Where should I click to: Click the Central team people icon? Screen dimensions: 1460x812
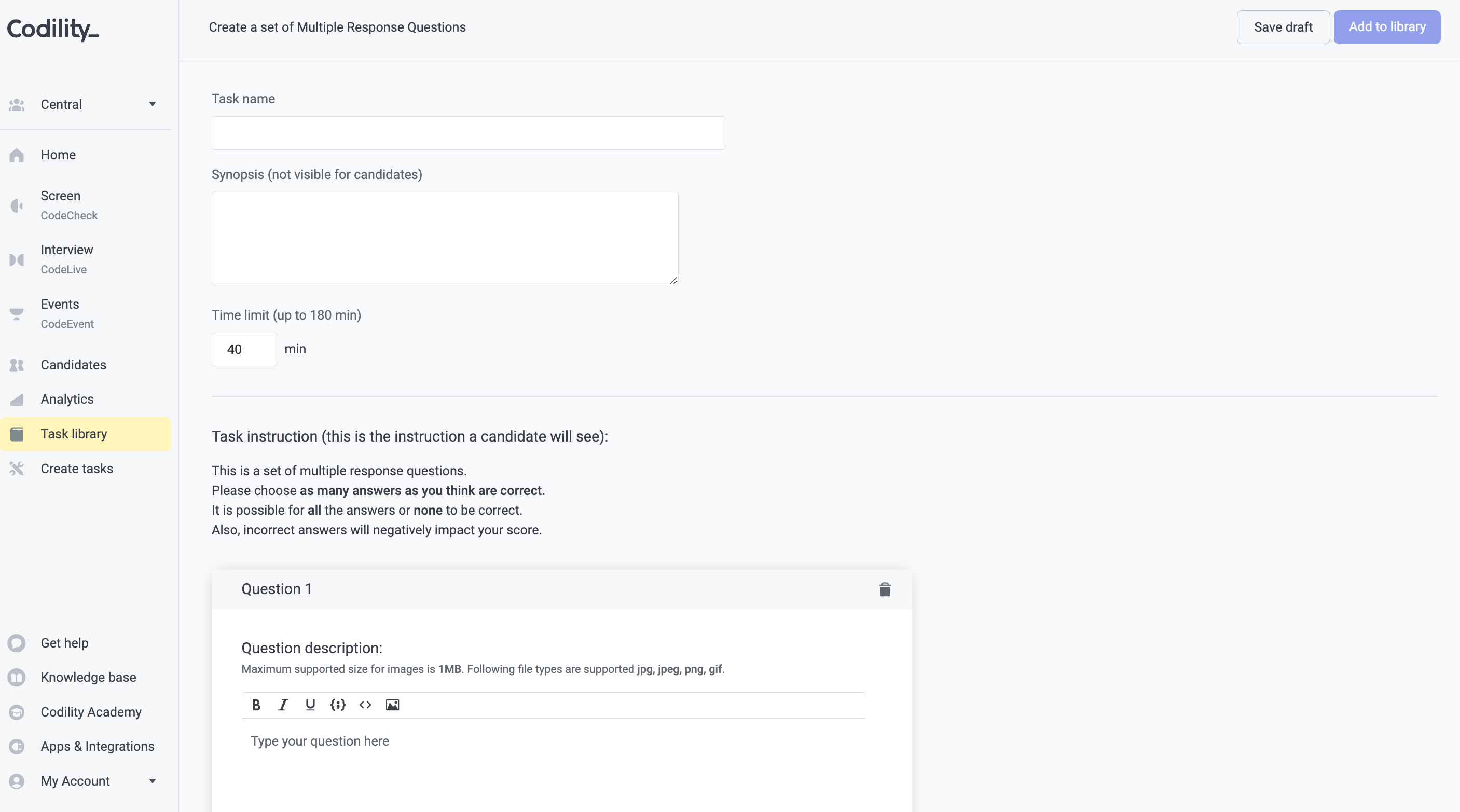point(17,105)
